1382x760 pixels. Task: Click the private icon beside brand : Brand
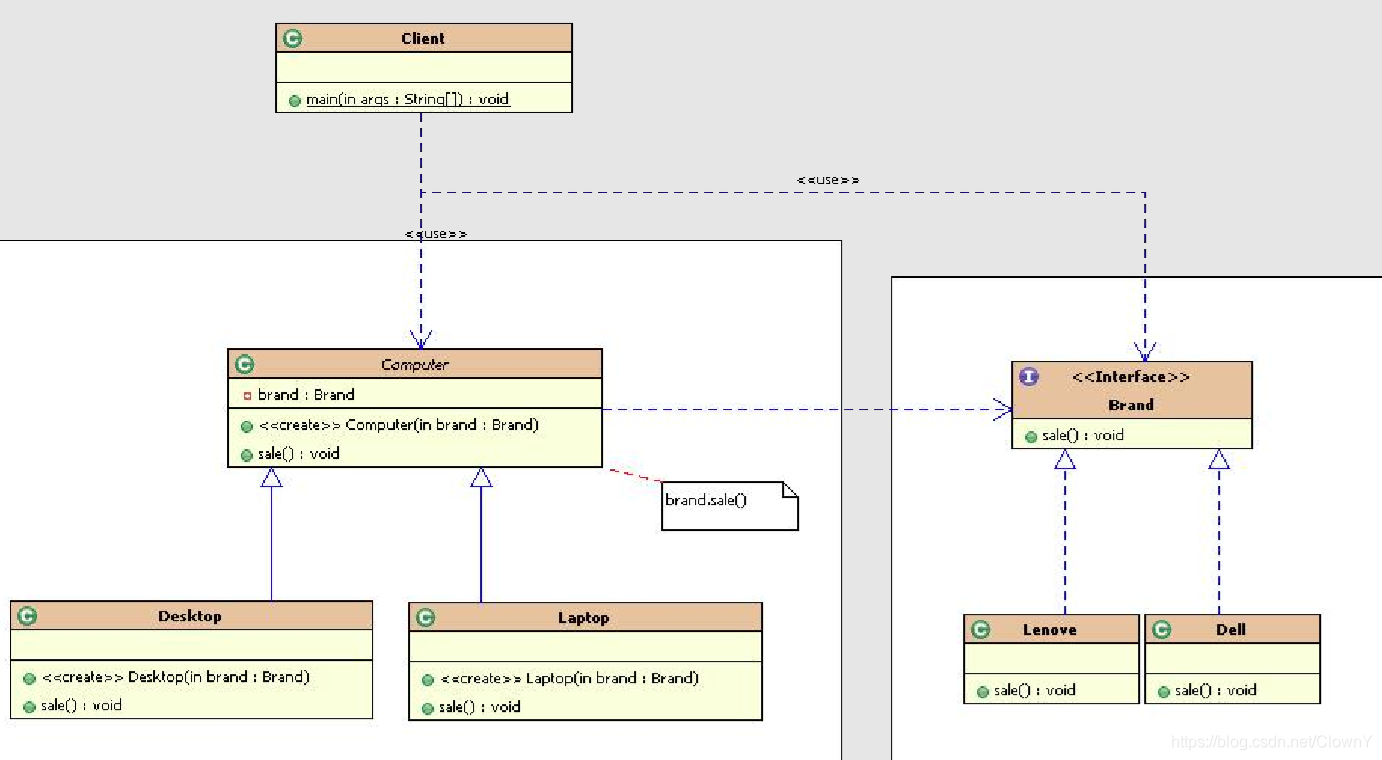click(x=247, y=396)
